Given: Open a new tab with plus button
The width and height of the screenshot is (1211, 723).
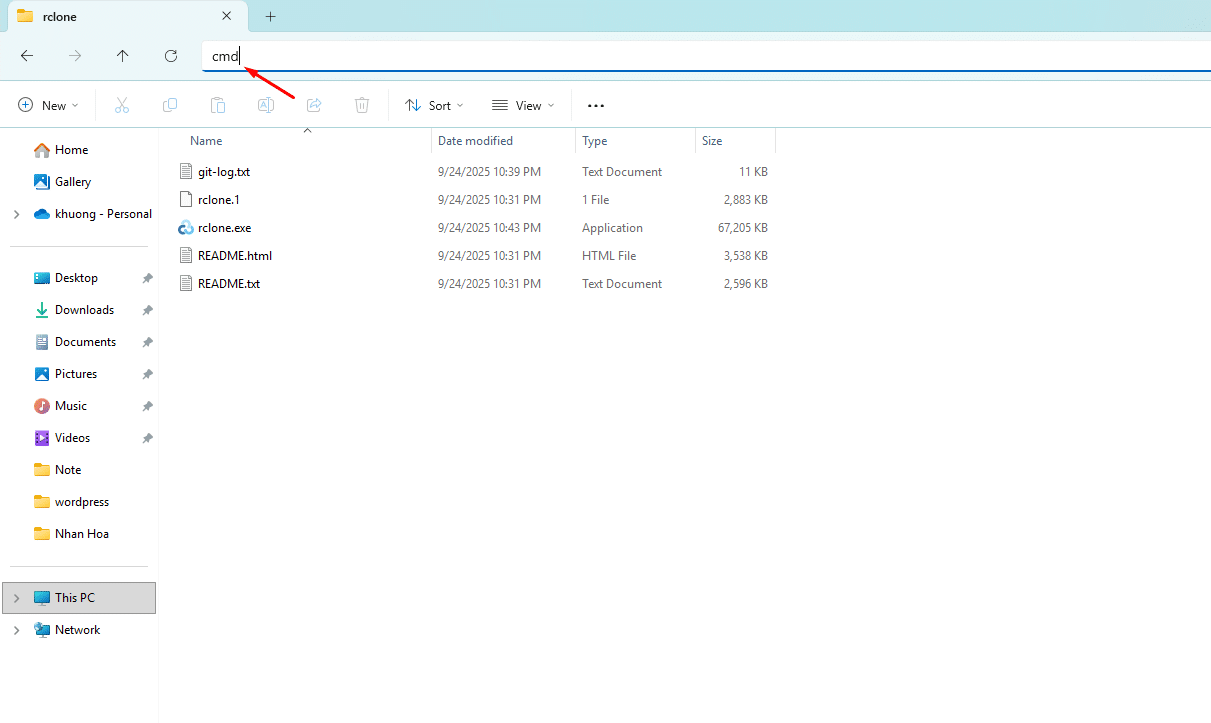Looking at the screenshot, I should tap(270, 16).
